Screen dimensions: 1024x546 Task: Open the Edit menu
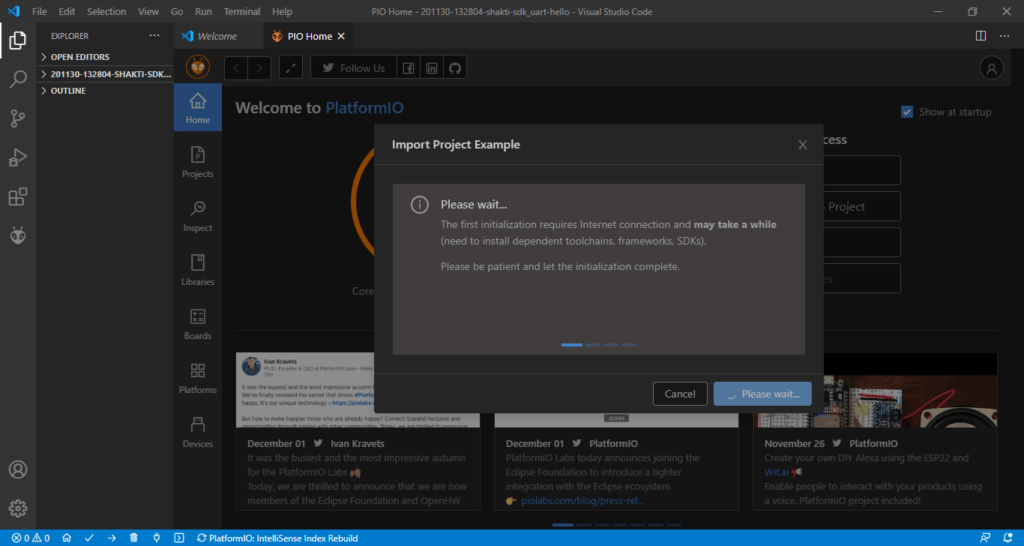click(67, 12)
